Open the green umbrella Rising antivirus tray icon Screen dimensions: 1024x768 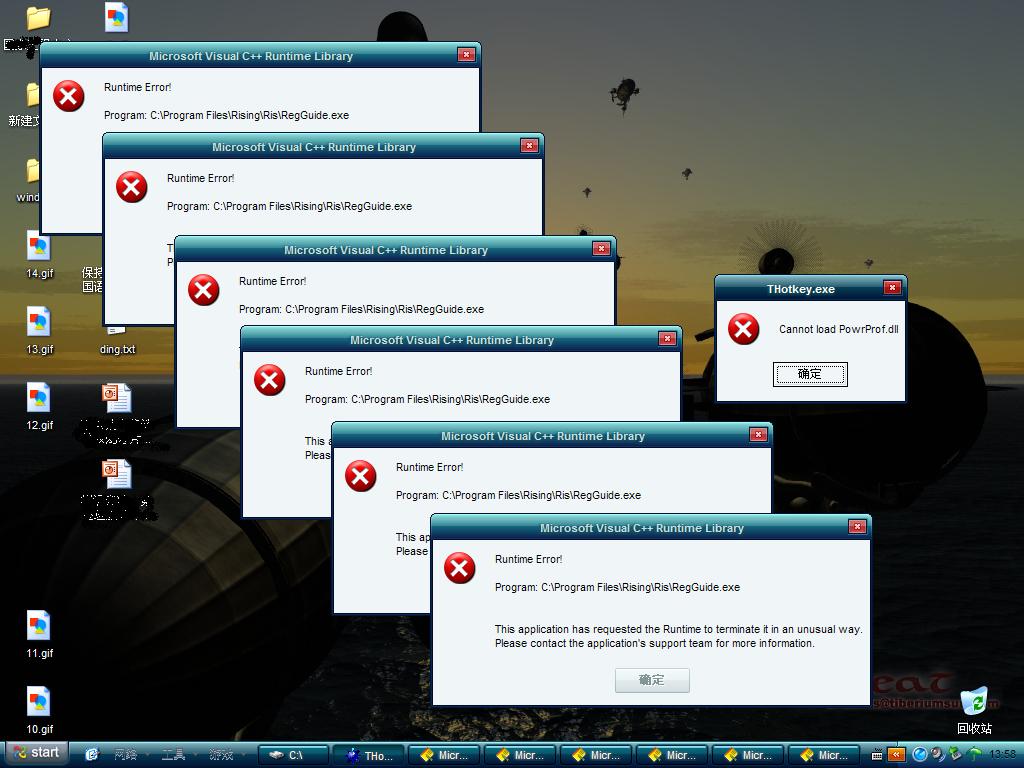coord(974,754)
